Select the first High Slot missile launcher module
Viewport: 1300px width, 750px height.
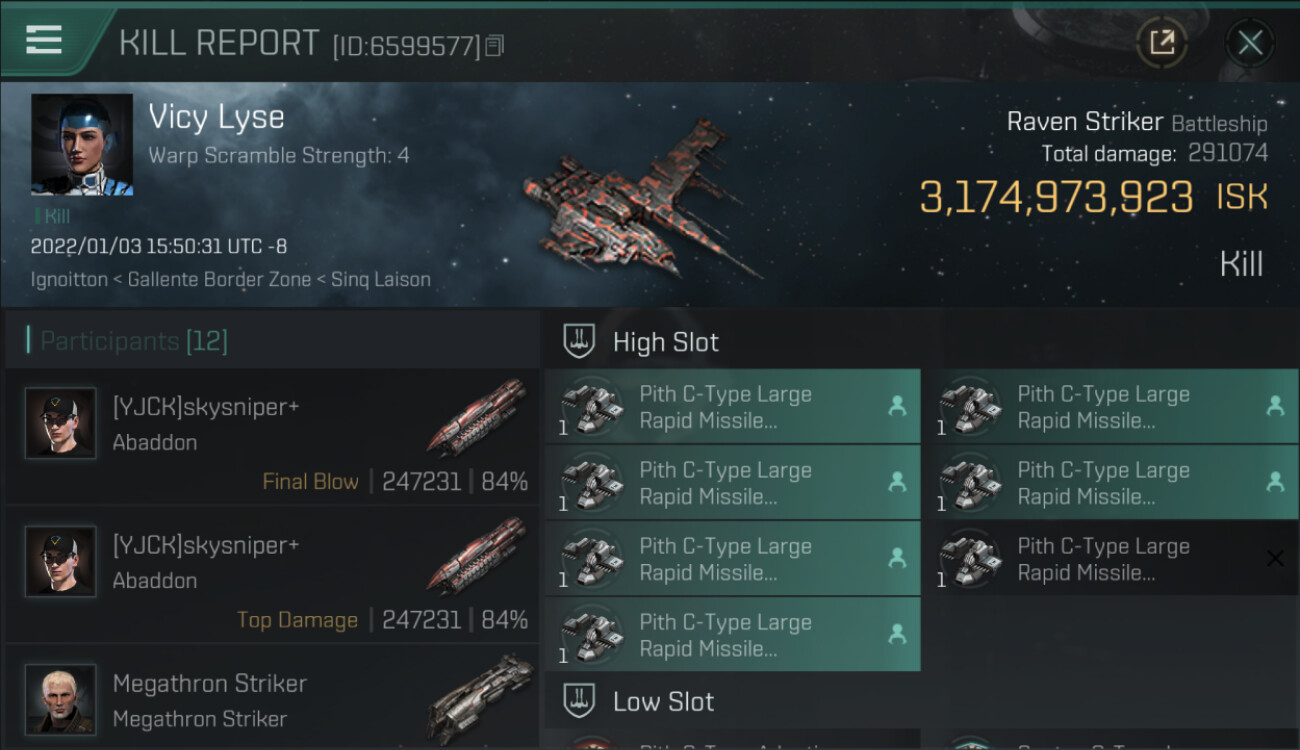pyautogui.click(x=731, y=407)
